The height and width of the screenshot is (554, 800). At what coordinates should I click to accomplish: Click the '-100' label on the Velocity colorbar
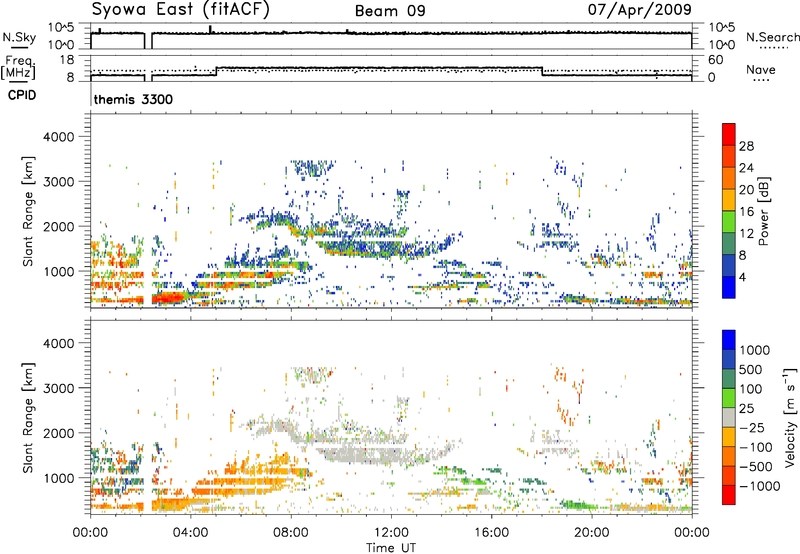tap(756, 447)
